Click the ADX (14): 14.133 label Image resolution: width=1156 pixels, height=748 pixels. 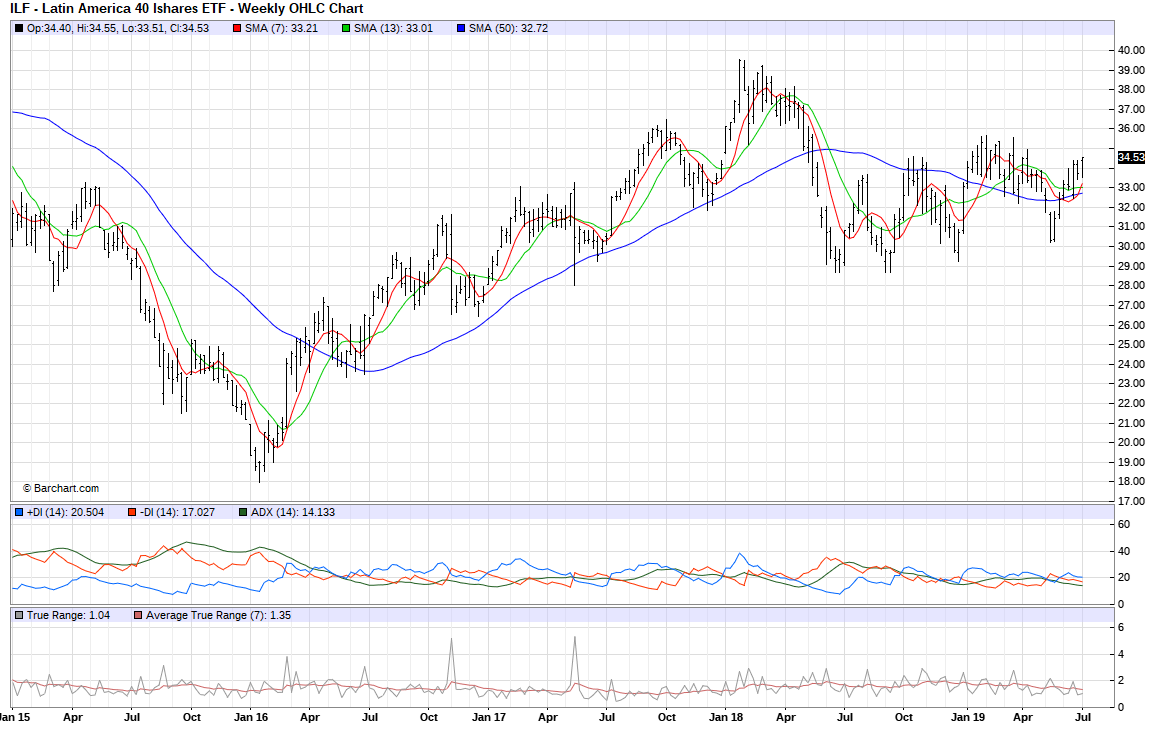click(293, 512)
